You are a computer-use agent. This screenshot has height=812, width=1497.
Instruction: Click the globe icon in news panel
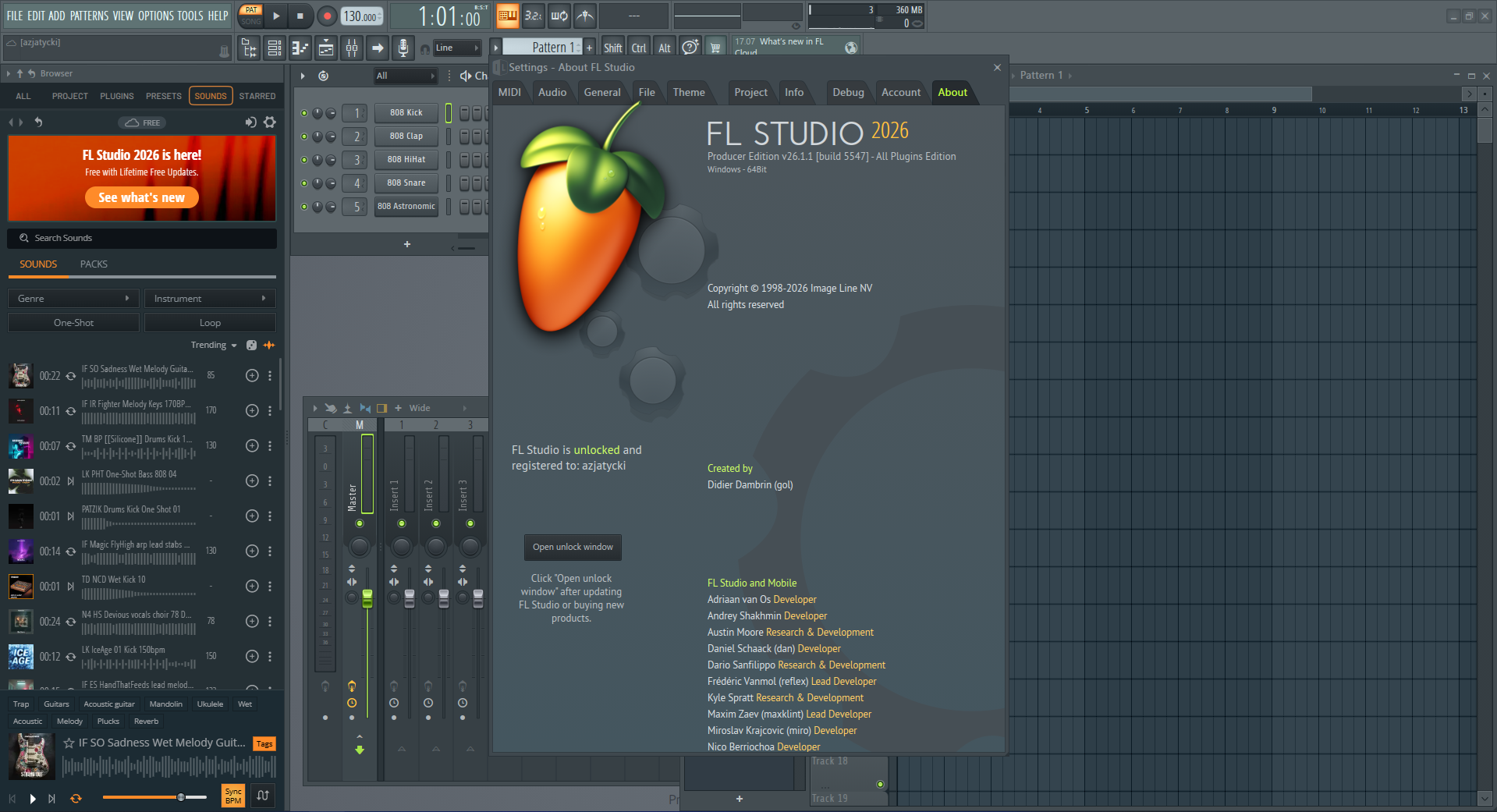[x=851, y=48]
